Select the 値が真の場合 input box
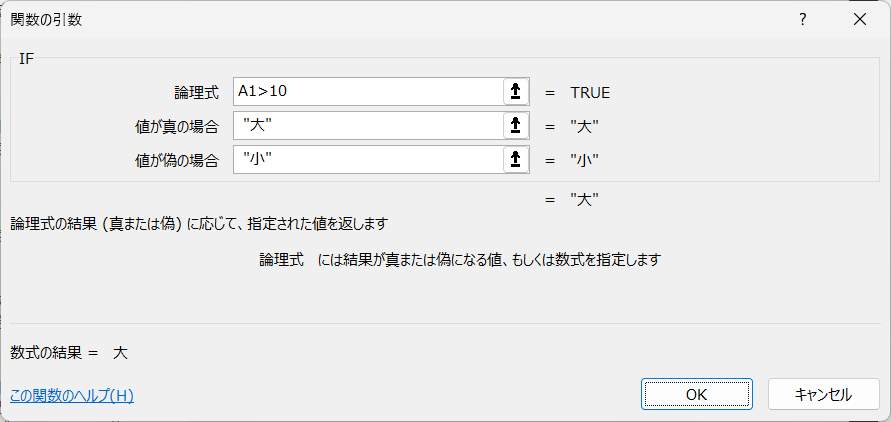Image resolution: width=891 pixels, height=422 pixels. (368, 126)
